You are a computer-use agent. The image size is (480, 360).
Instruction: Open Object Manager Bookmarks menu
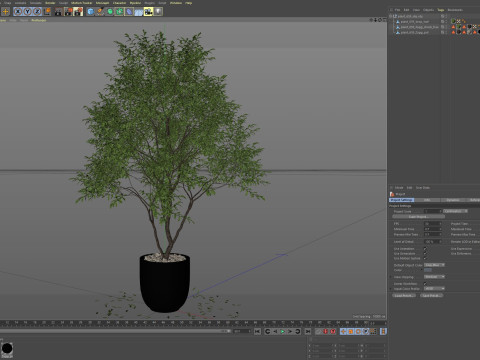click(x=455, y=10)
